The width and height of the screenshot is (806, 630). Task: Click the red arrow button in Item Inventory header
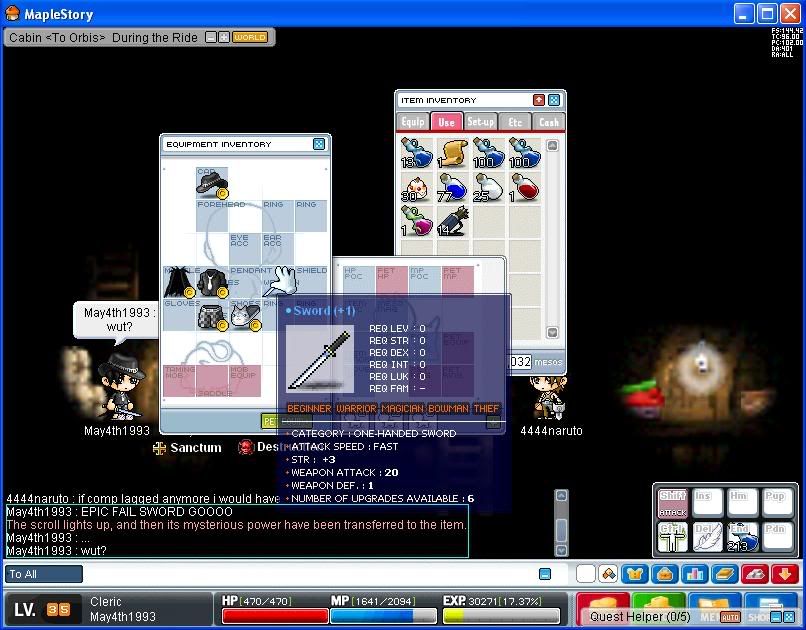click(x=539, y=100)
